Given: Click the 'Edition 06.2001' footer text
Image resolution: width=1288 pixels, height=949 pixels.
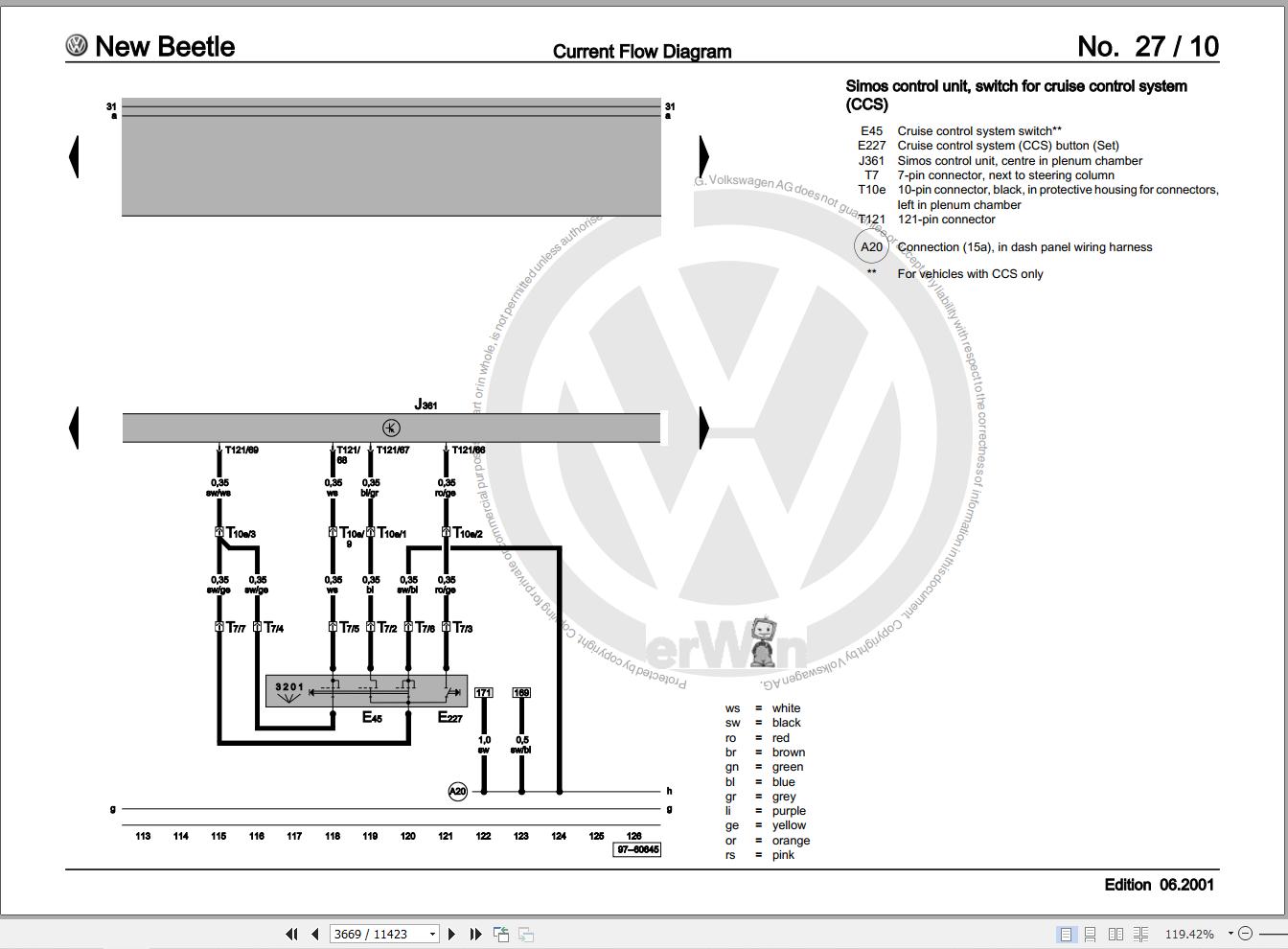Looking at the screenshot, I should click(x=1160, y=885).
